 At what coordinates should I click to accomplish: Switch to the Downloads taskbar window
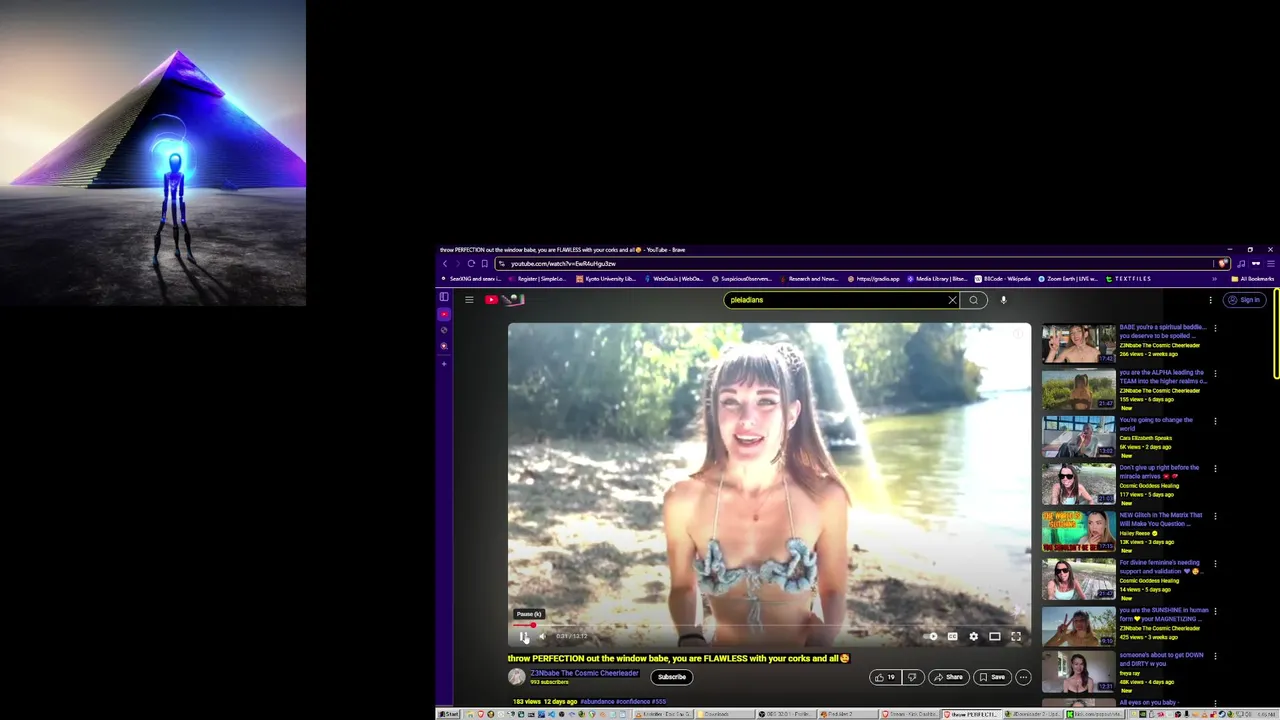pos(723,714)
